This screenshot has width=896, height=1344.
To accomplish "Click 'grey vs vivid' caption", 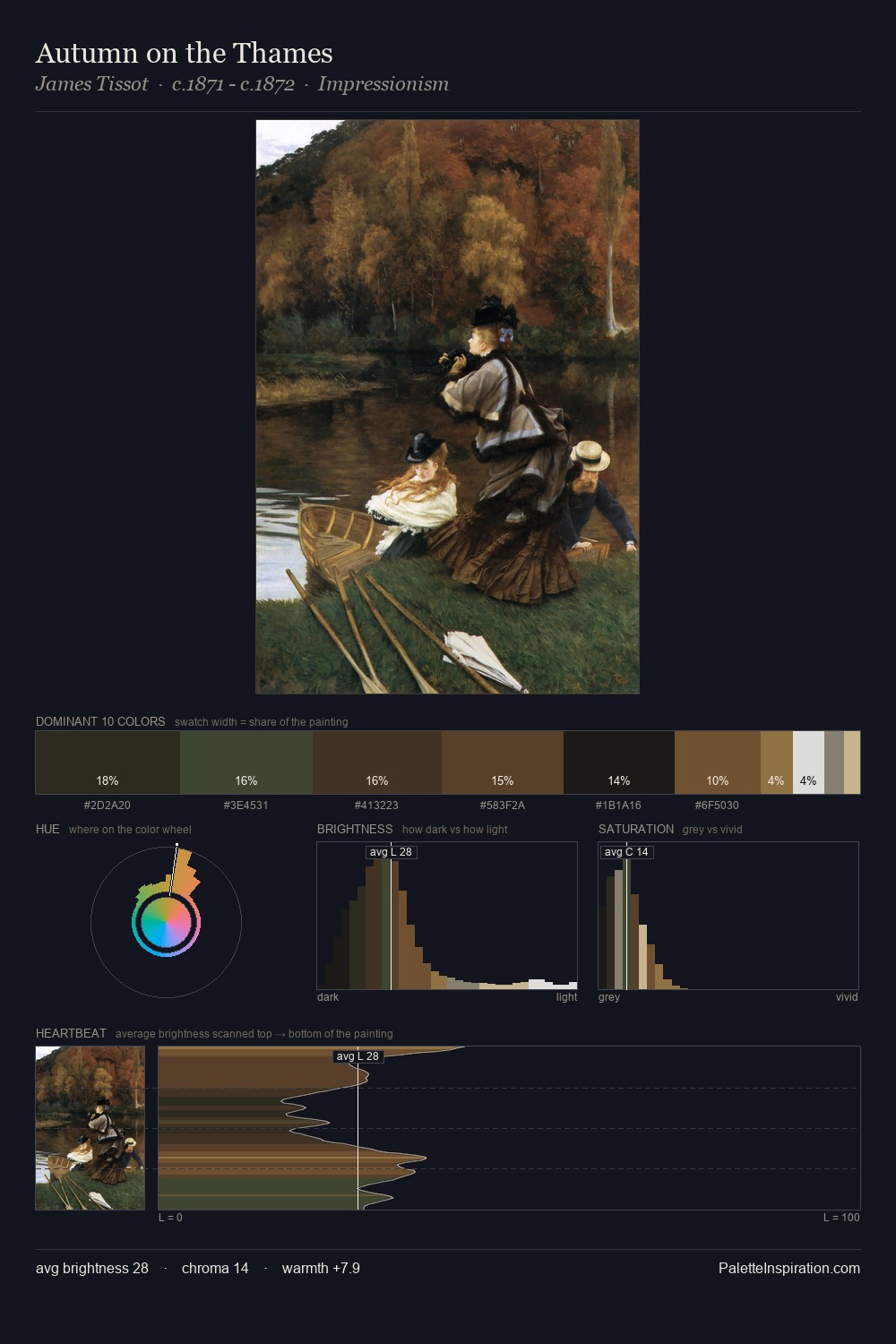I will coord(712,830).
